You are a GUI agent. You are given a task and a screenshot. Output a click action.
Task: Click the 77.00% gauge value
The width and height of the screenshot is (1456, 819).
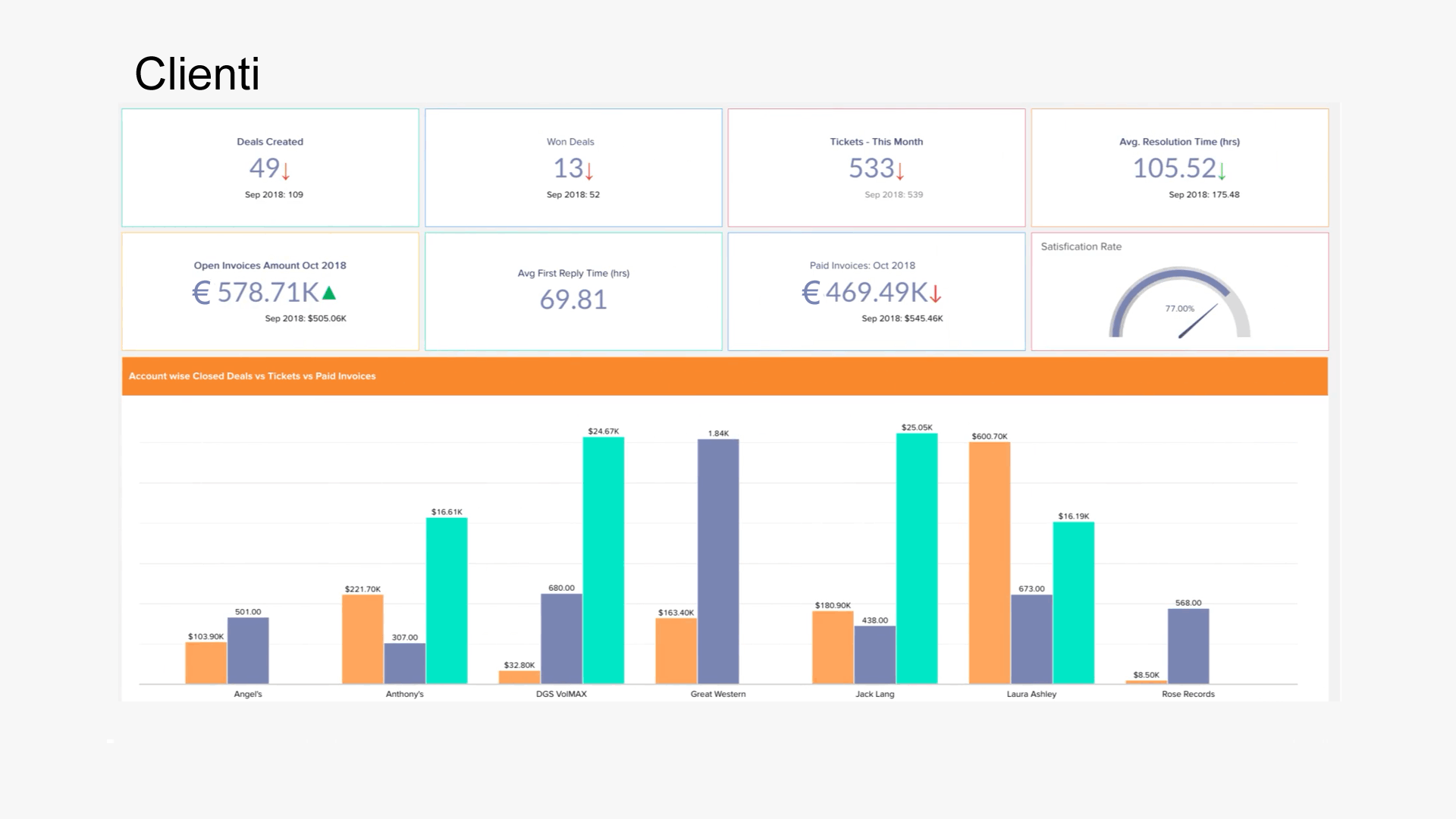[x=1179, y=309]
